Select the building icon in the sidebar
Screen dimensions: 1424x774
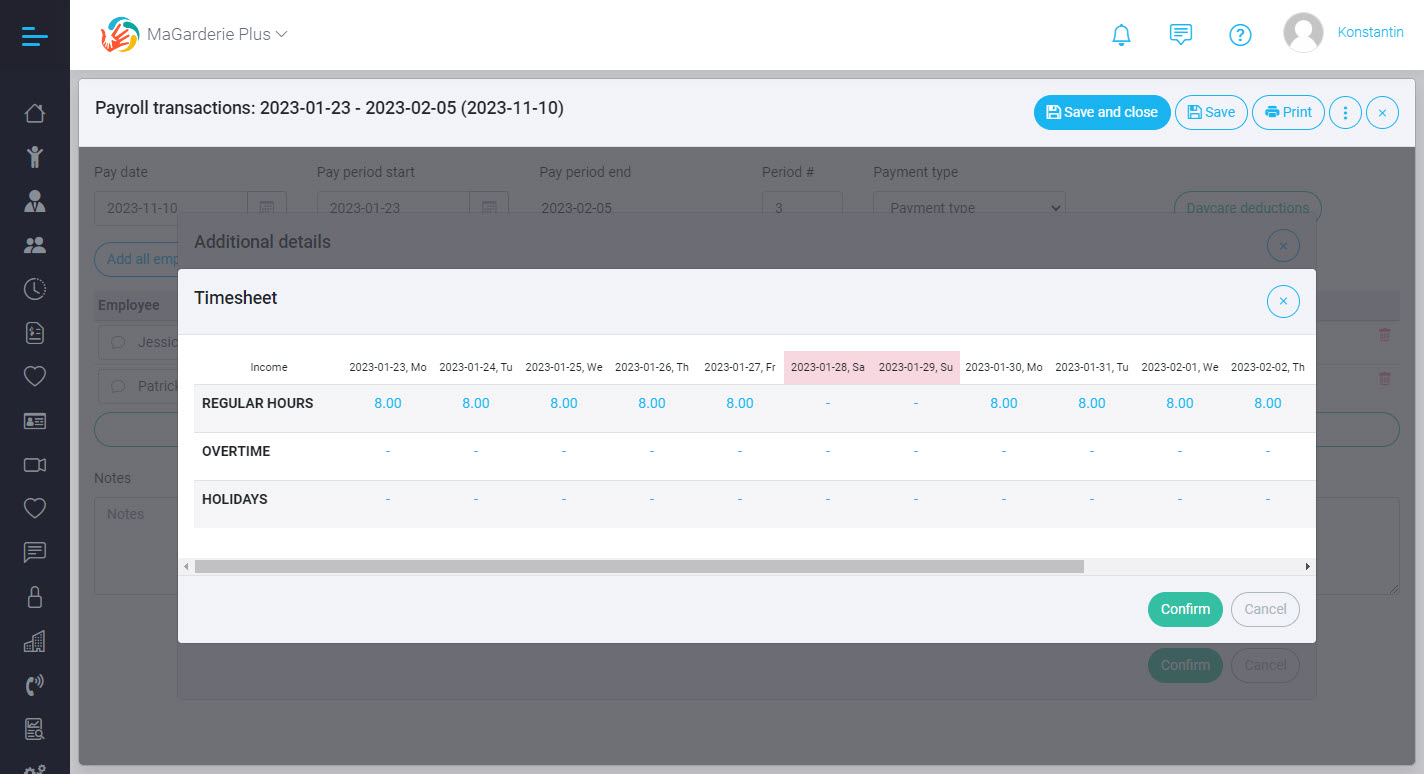click(34, 640)
